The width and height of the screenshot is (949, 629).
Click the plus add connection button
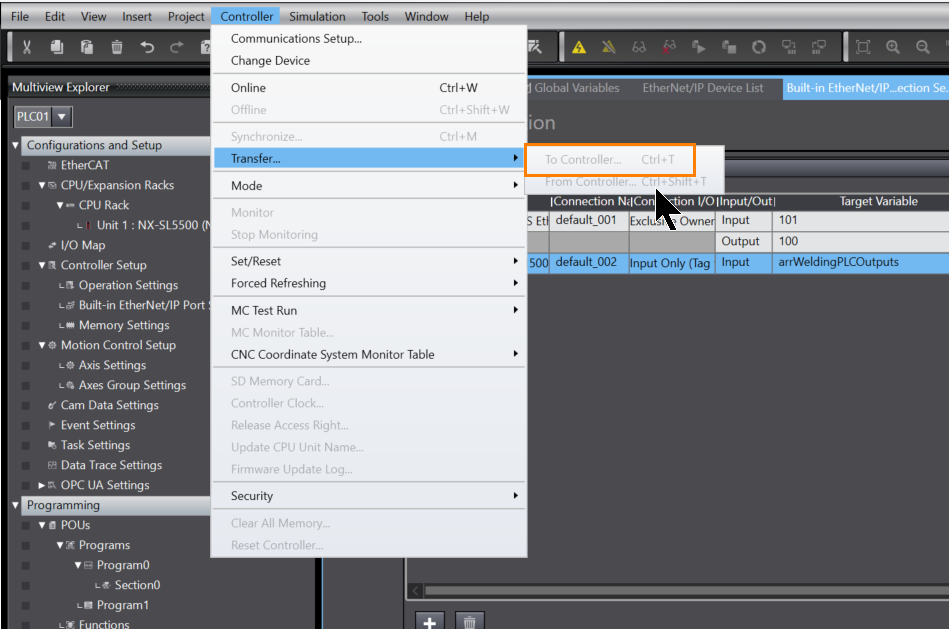(x=430, y=622)
